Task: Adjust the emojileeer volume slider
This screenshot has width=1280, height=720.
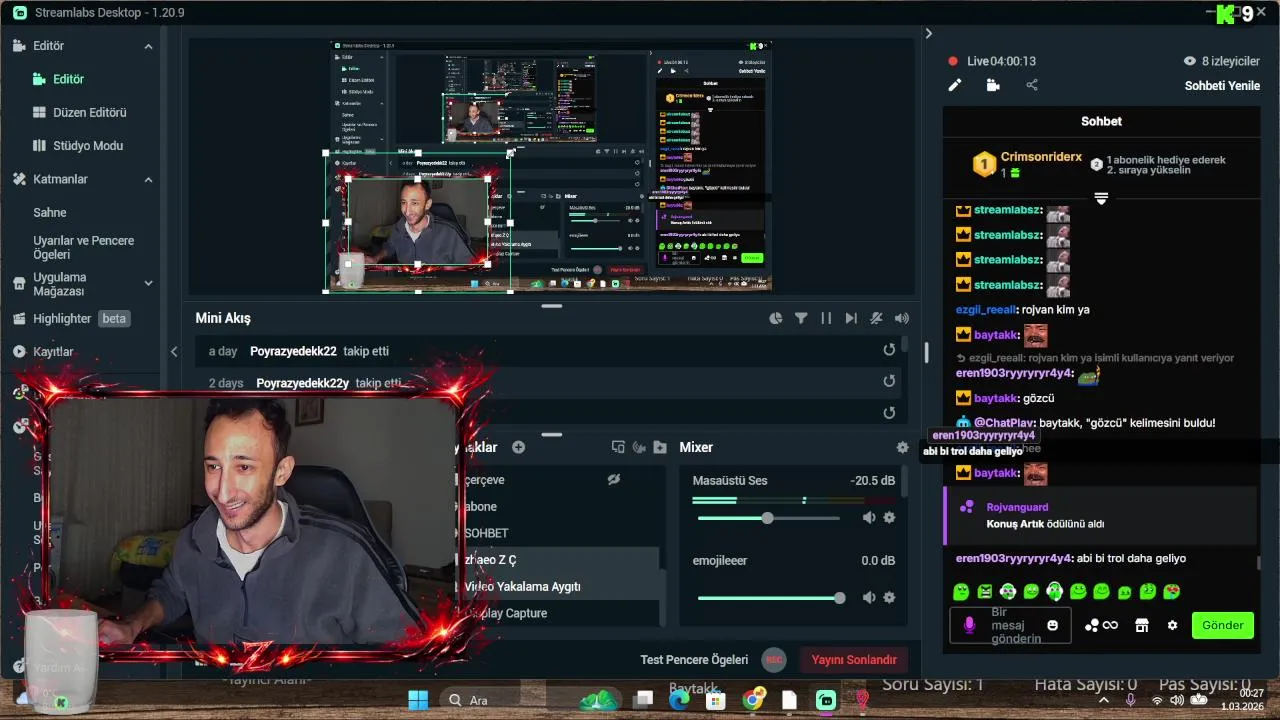Action: (769, 598)
